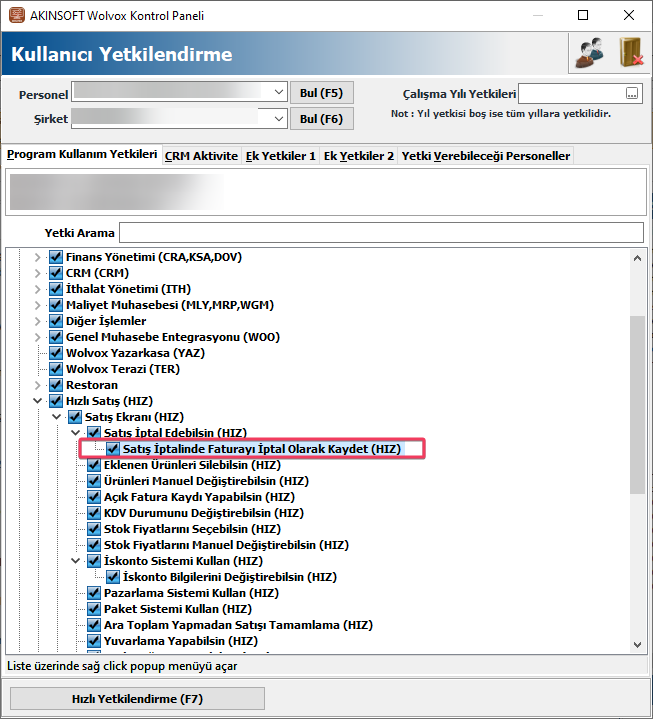Image resolution: width=653 pixels, height=719 pixels.
Task: Switch to CRM Aktivite tab
Action: click(201, 156)
